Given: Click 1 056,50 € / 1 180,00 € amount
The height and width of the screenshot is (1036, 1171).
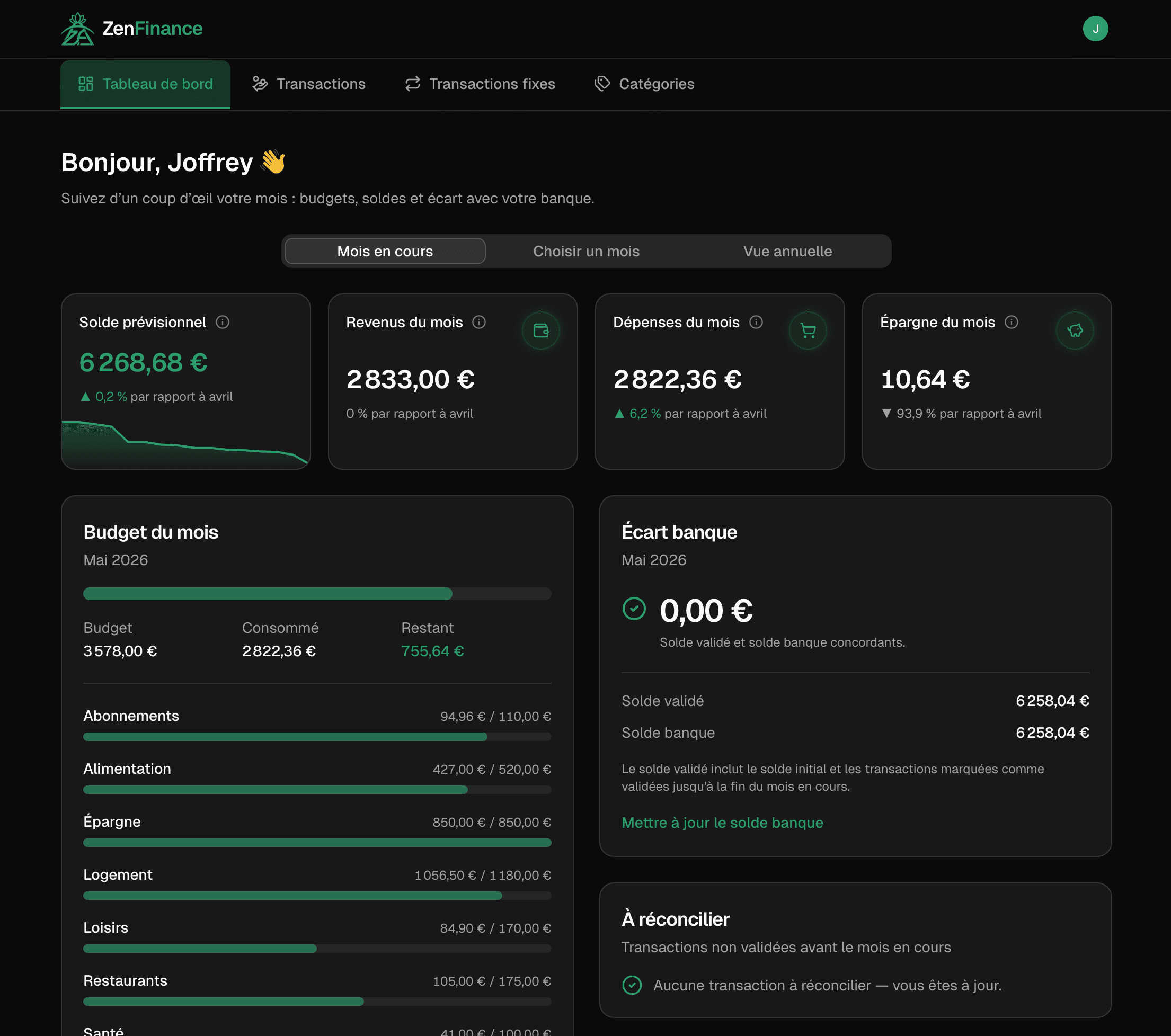Looking at the screenshot, I should pyautogui.click(x=482, y=875).
